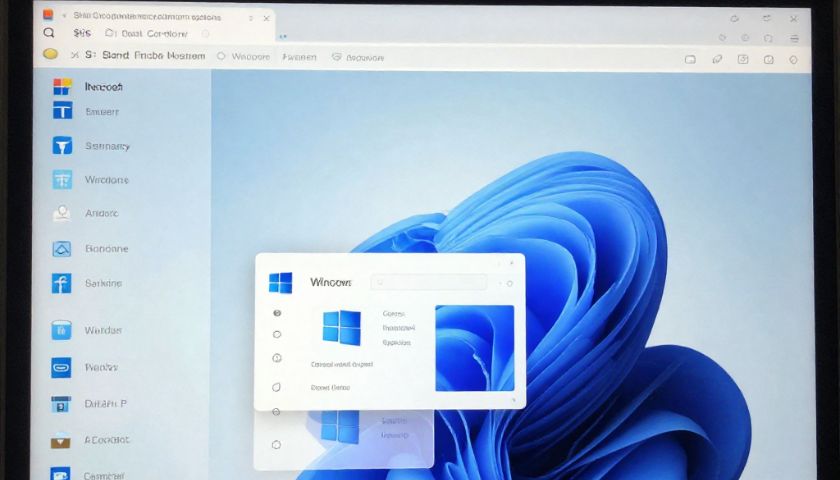Click the long text line under the large logo

click(x=342, y=364)
